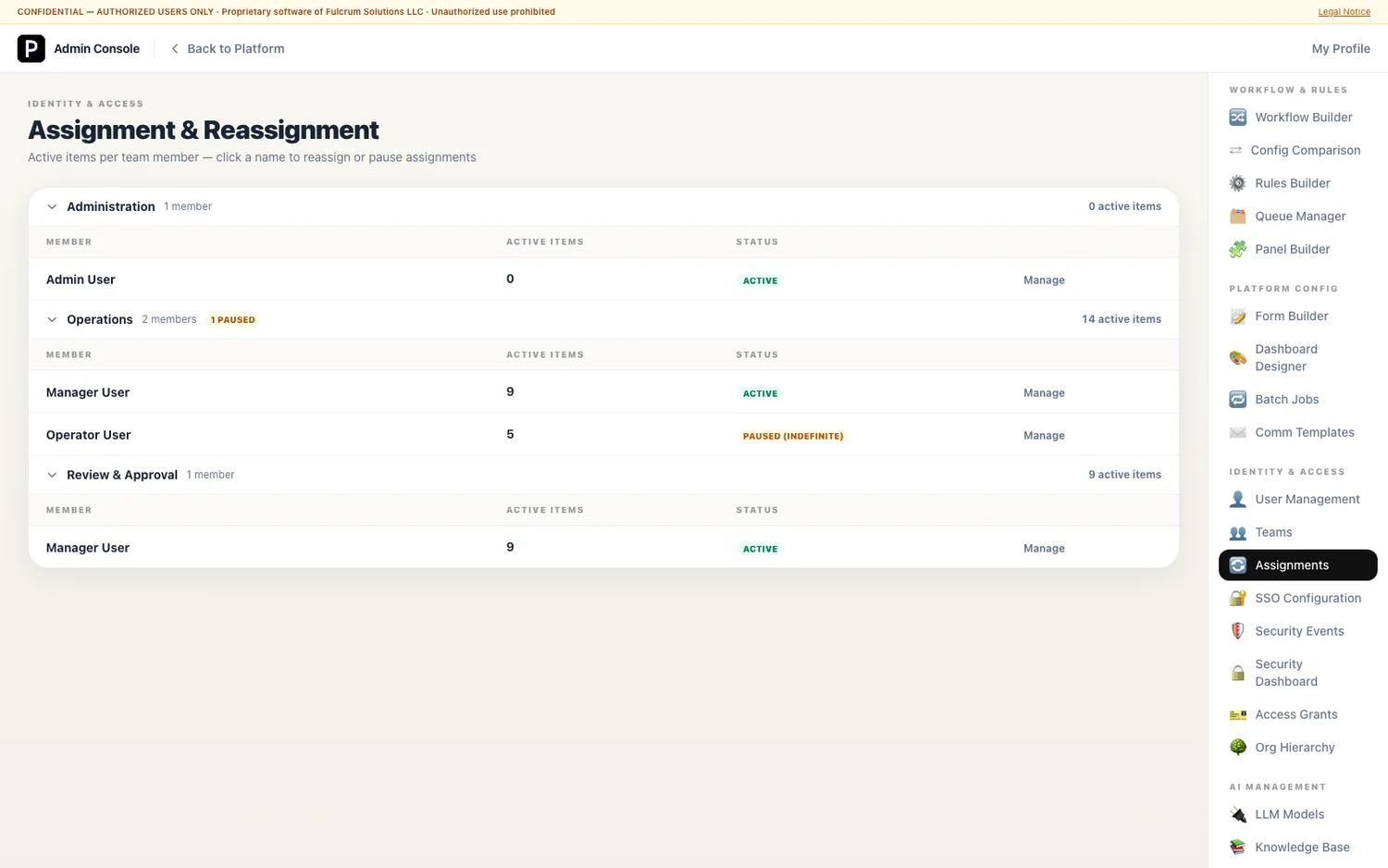
Task: Click the User Management person icon
Action: tap(1237, 500)
